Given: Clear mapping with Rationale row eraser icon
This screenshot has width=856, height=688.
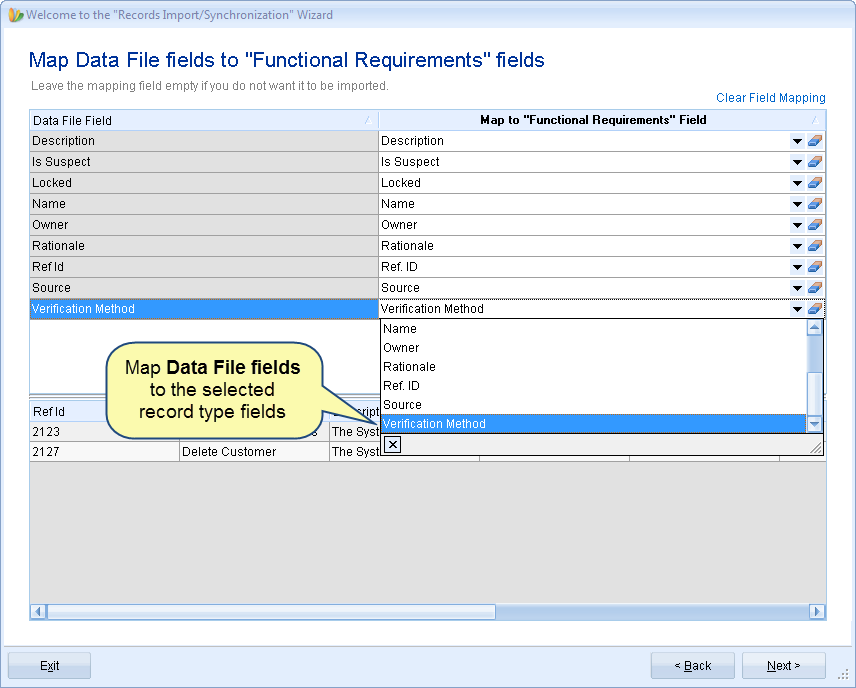Looking at the screenshot, I should coord(815,246).
